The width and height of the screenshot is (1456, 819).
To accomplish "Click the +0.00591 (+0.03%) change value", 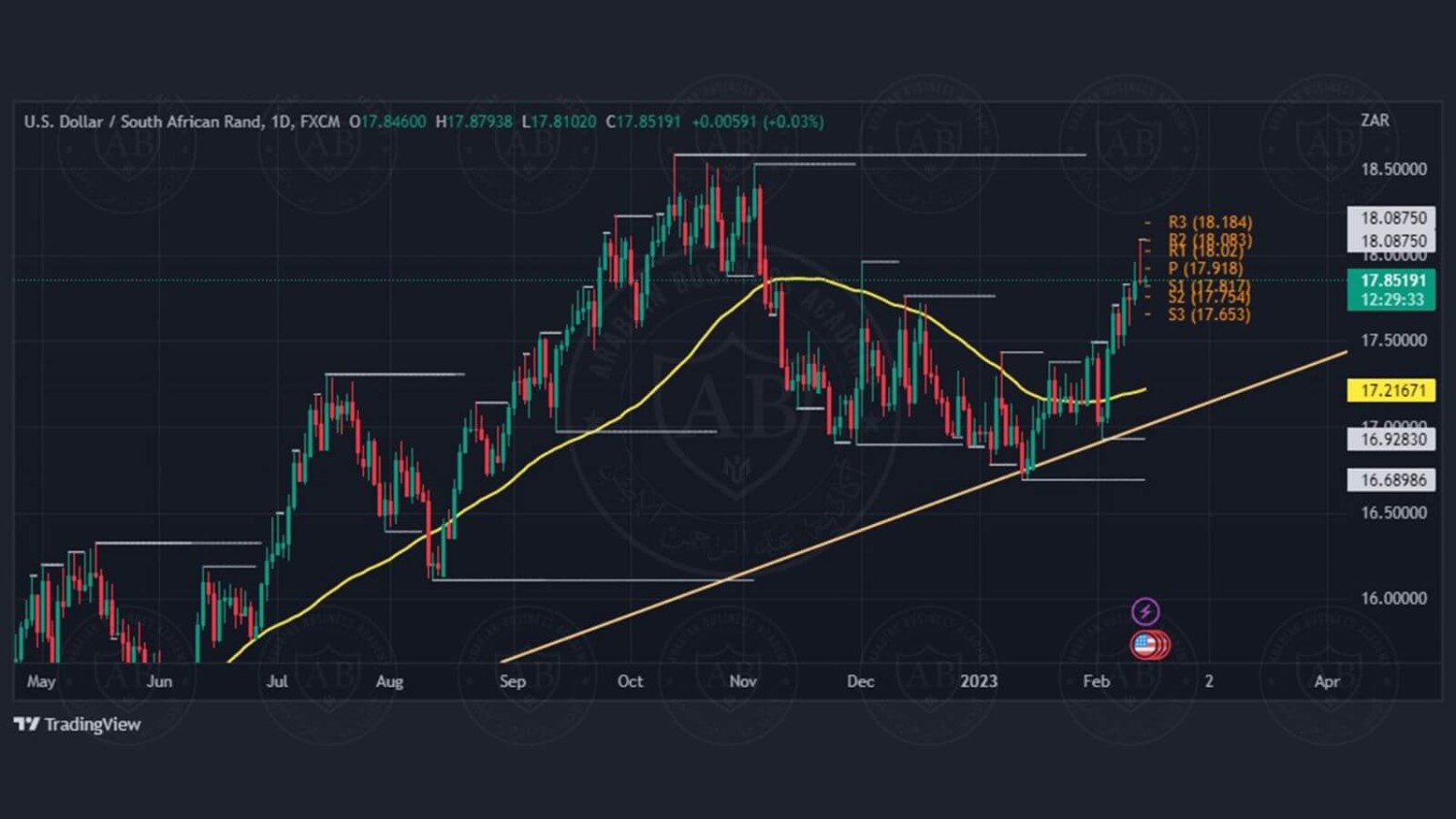I will coord(757,121).
